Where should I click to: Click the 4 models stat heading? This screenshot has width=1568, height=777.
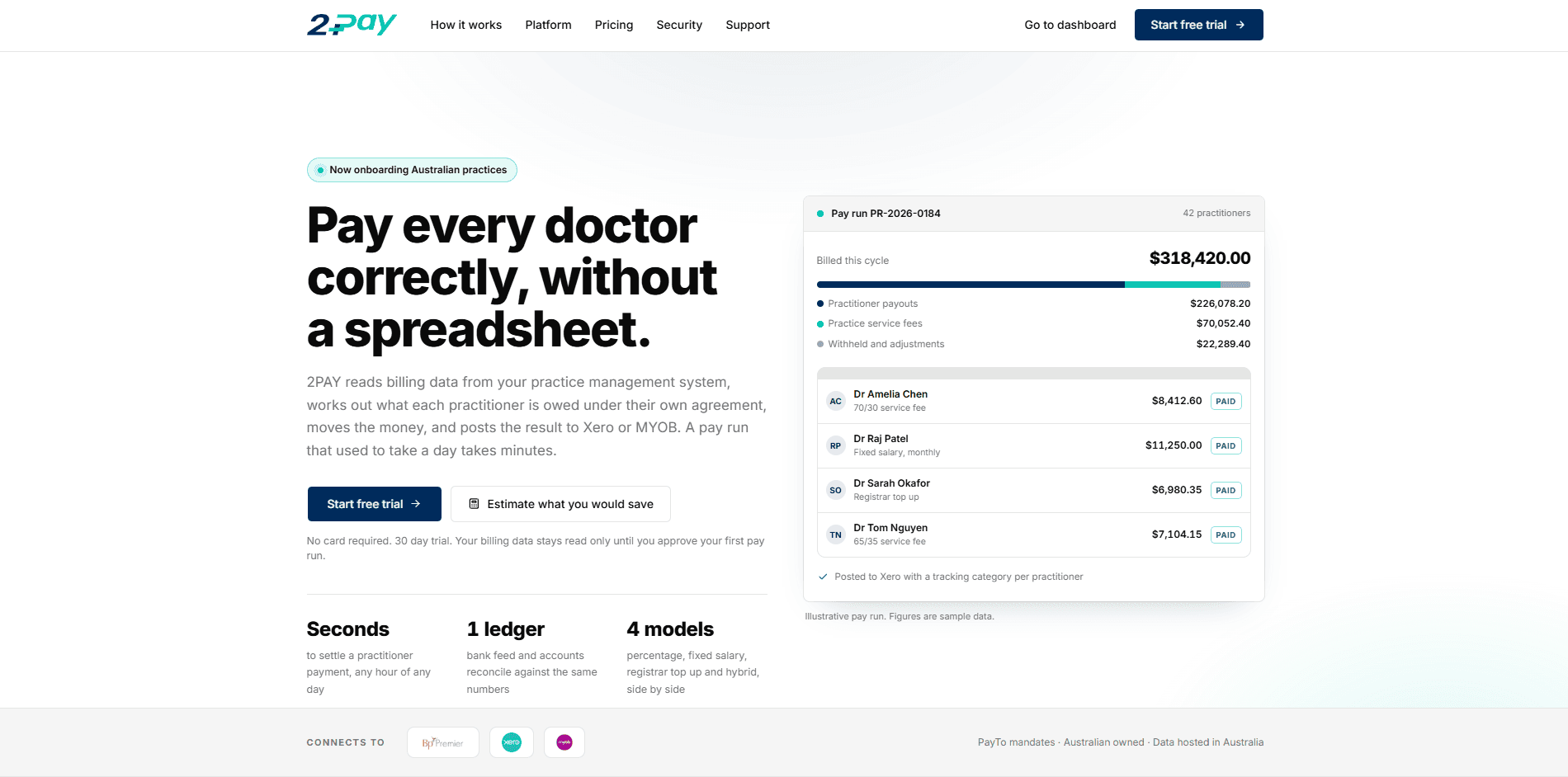670,629
